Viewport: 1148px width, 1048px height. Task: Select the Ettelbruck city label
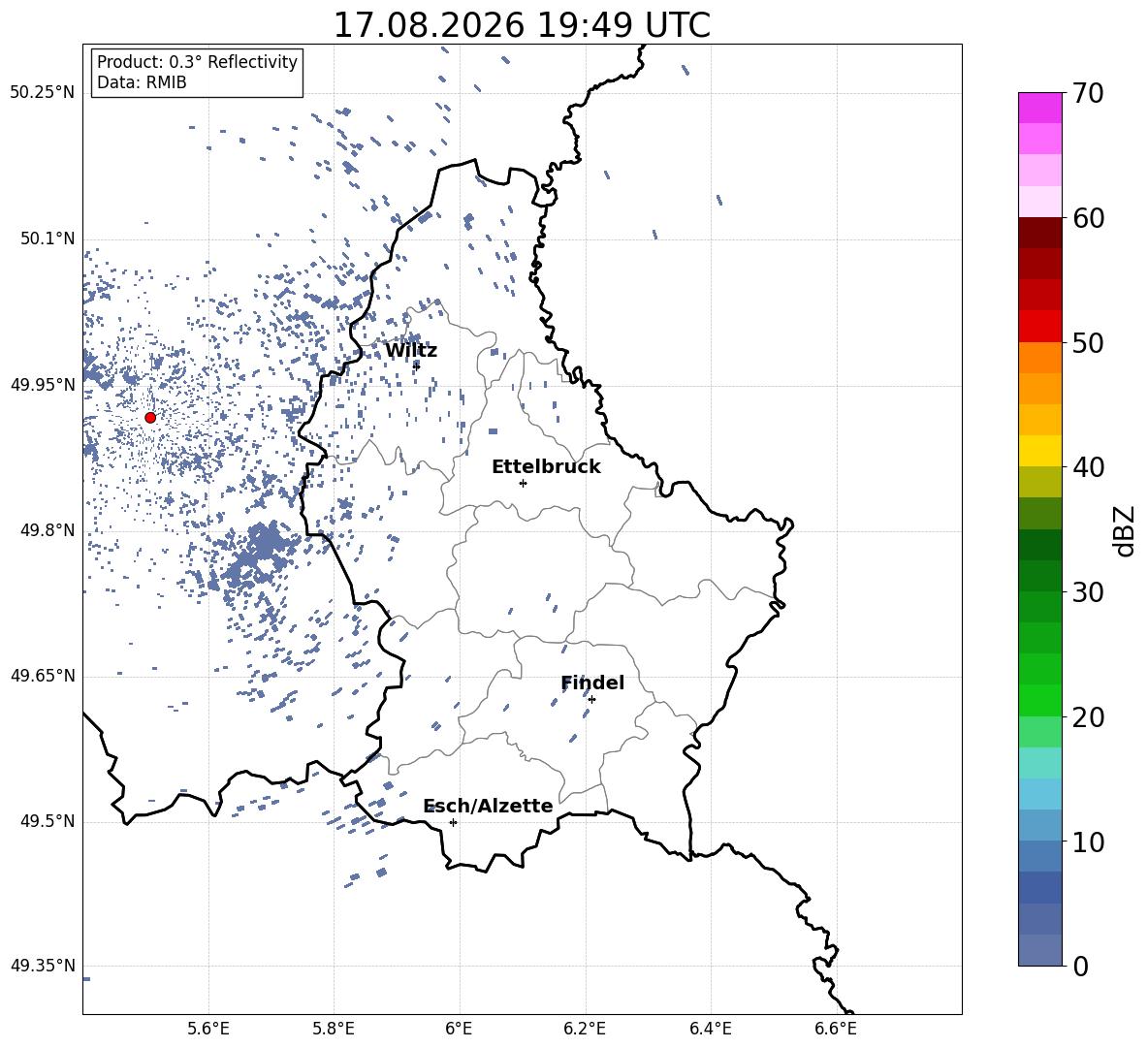(546, 467)
